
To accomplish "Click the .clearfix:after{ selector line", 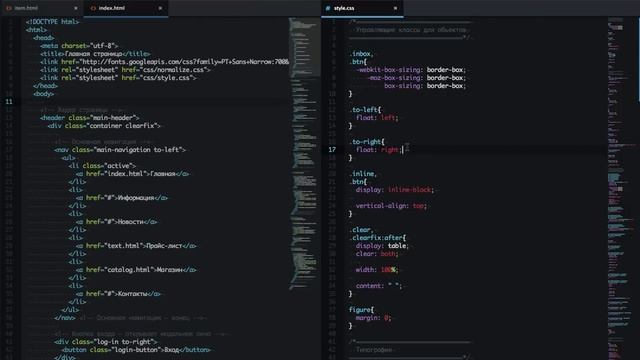I will coord(378,238).
